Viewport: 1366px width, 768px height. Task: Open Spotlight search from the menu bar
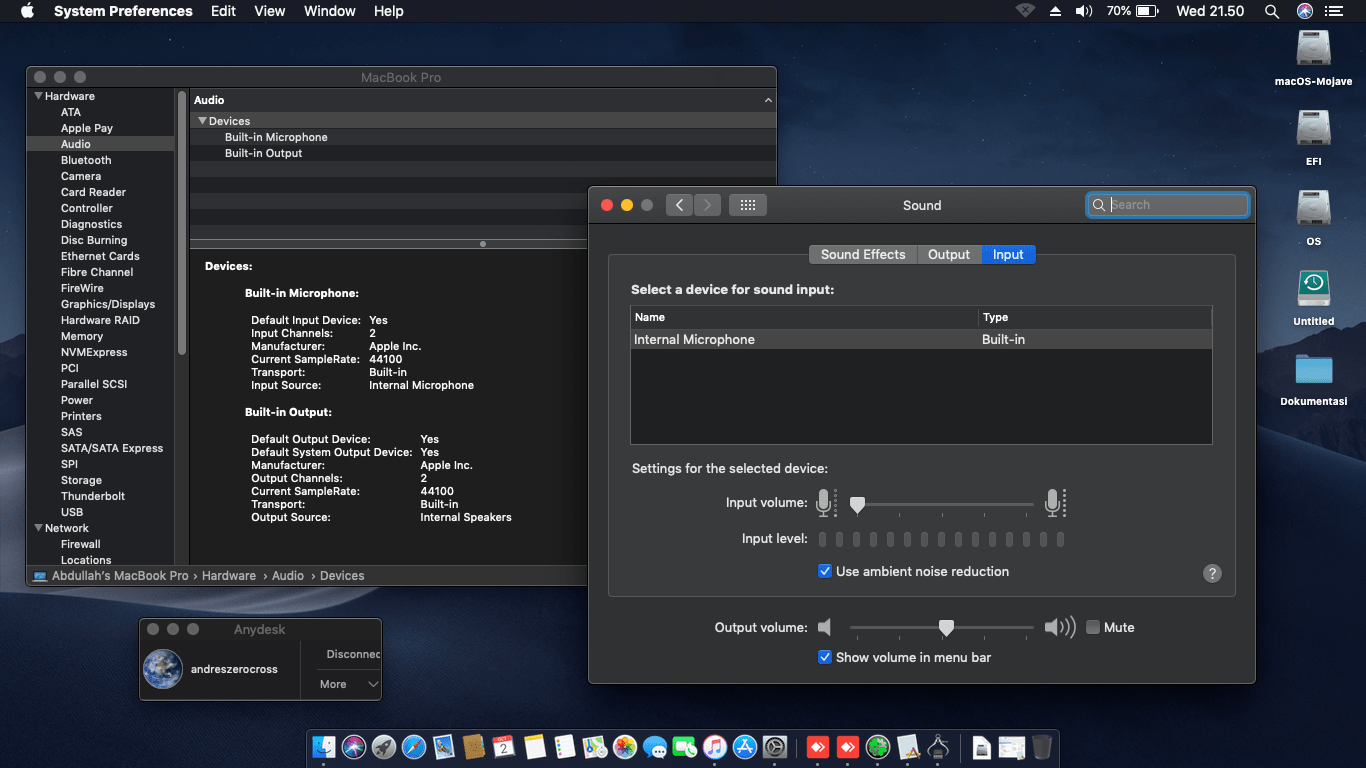pos(1271,11)
